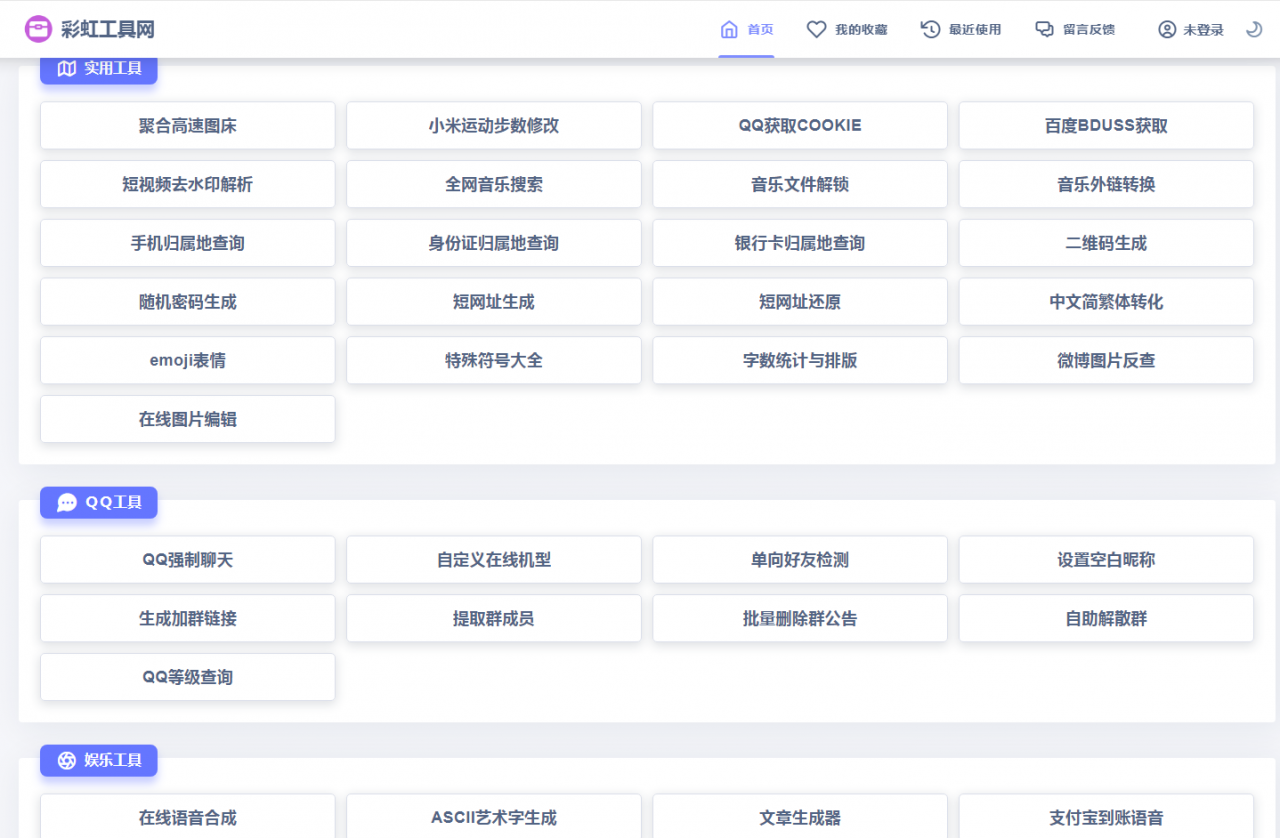This screenshot has height=838, width=1280.
Task: Click the chat icon in QQ工具 header
Action: (67, 502)
